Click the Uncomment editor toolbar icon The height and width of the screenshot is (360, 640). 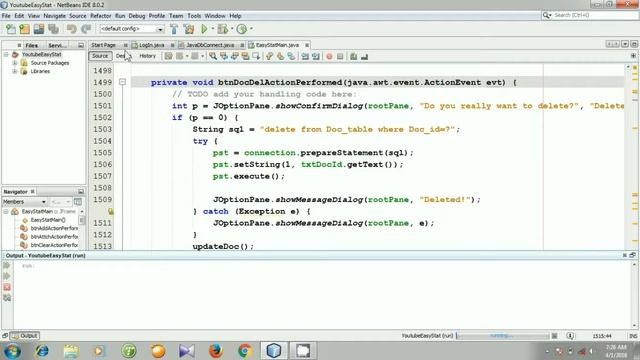[x=364, y=56]
